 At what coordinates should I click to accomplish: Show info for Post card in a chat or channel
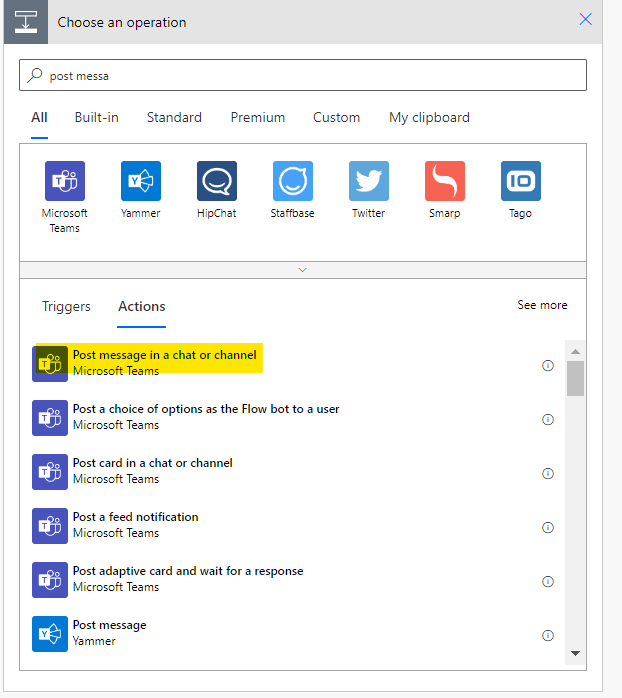click(548, 473)
